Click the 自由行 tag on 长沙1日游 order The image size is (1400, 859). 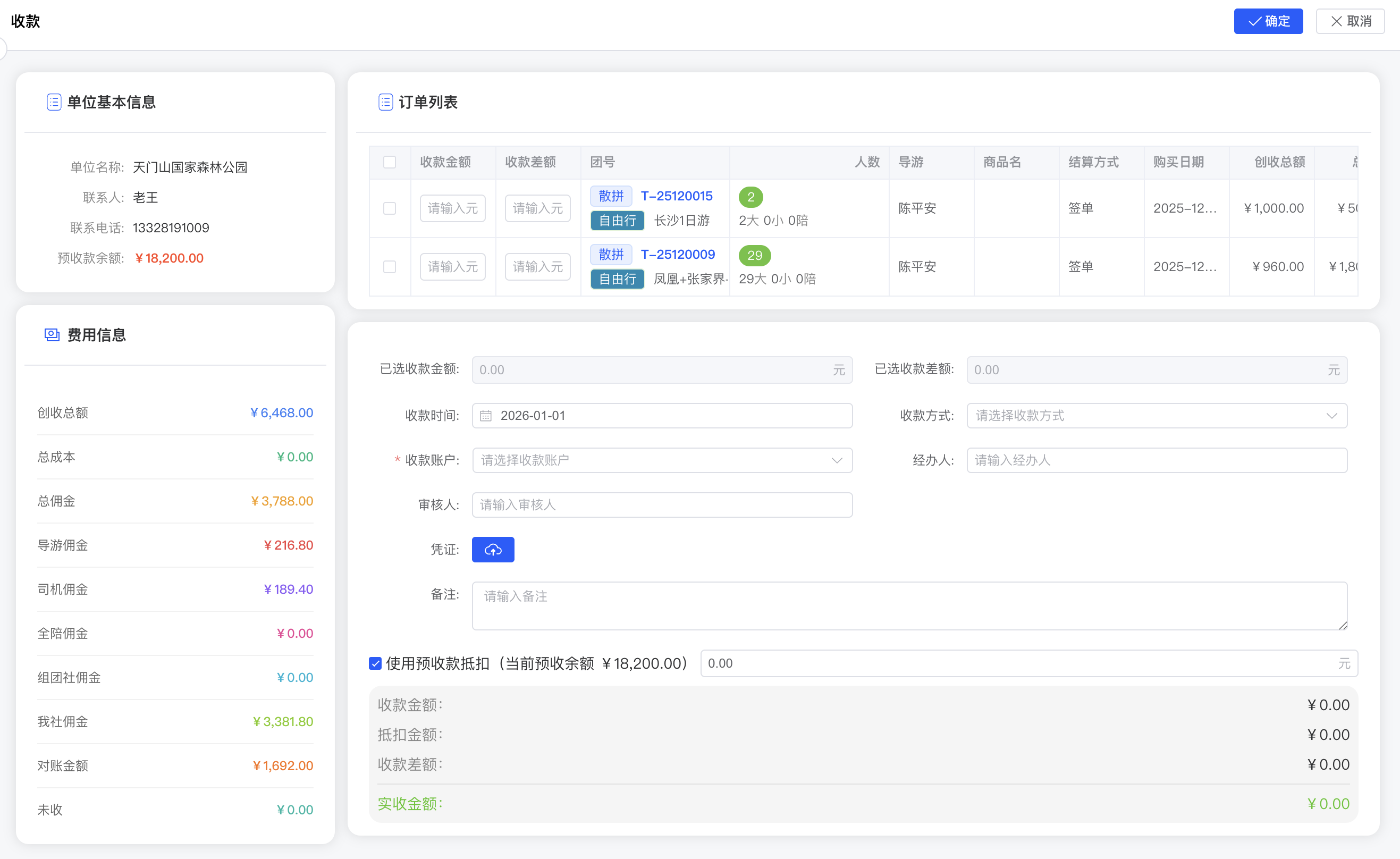click(617, 221)
